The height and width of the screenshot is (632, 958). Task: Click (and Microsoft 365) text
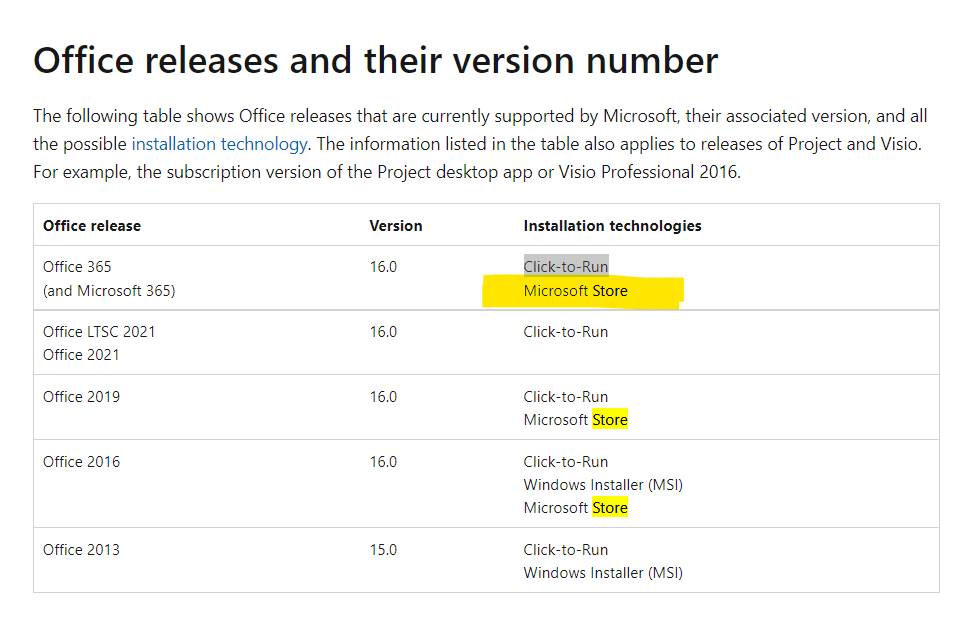(x=109, y=291)
